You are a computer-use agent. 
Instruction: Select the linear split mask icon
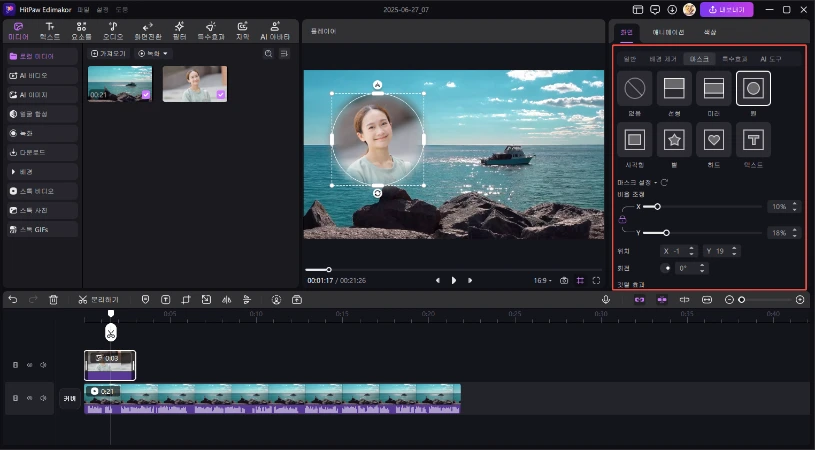pos(674,88)
